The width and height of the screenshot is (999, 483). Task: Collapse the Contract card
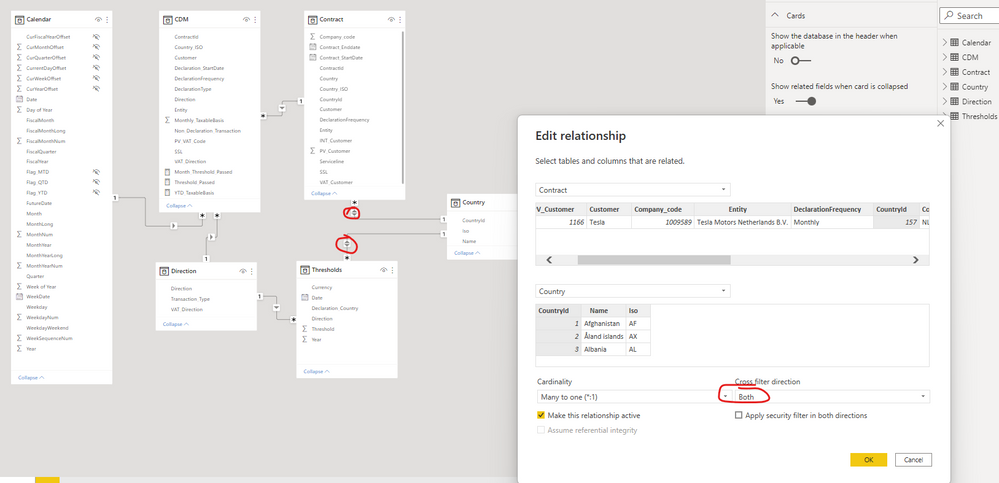(x=325, y=192)
